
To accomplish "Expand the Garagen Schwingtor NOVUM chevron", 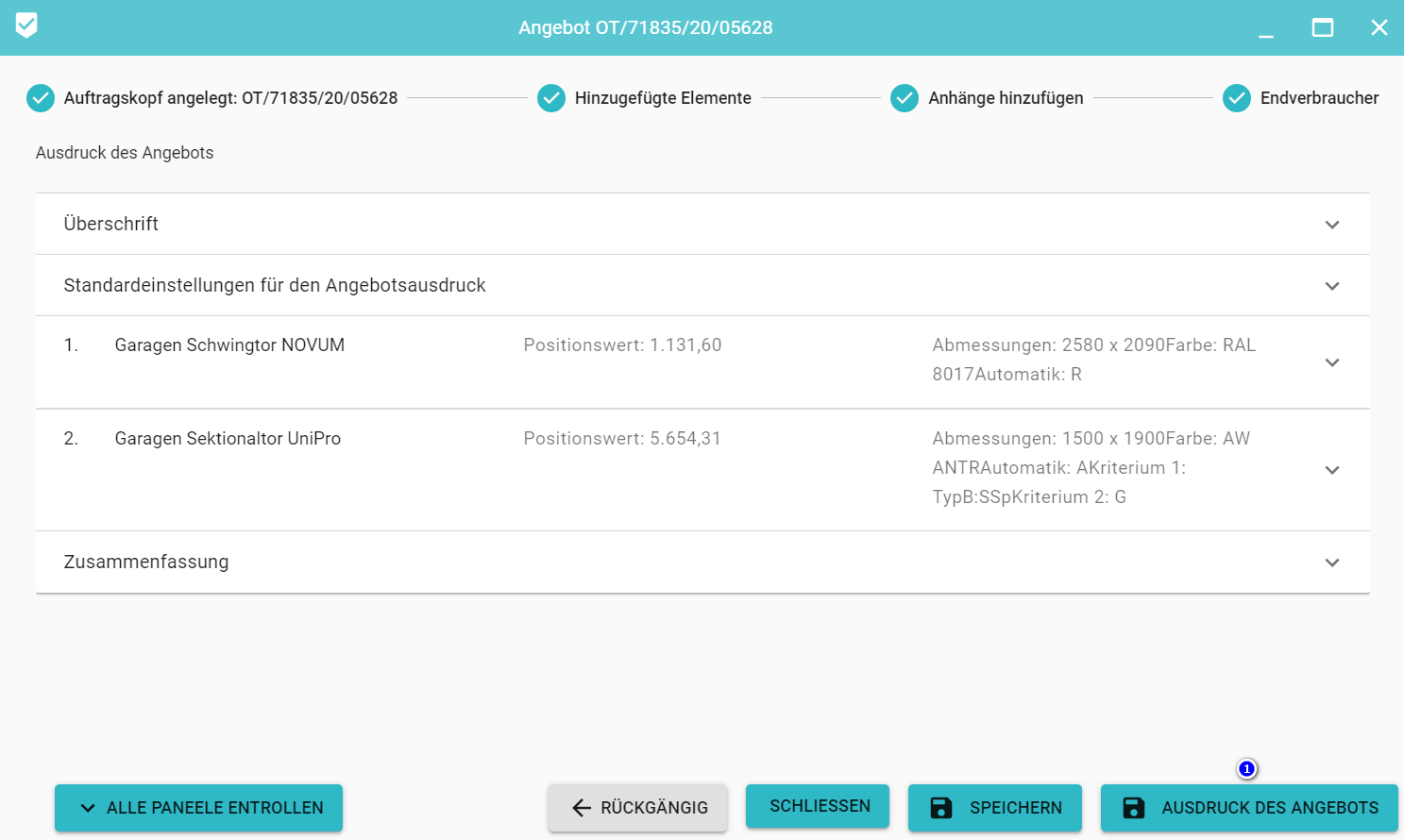I will click(x=1332, y=362).
